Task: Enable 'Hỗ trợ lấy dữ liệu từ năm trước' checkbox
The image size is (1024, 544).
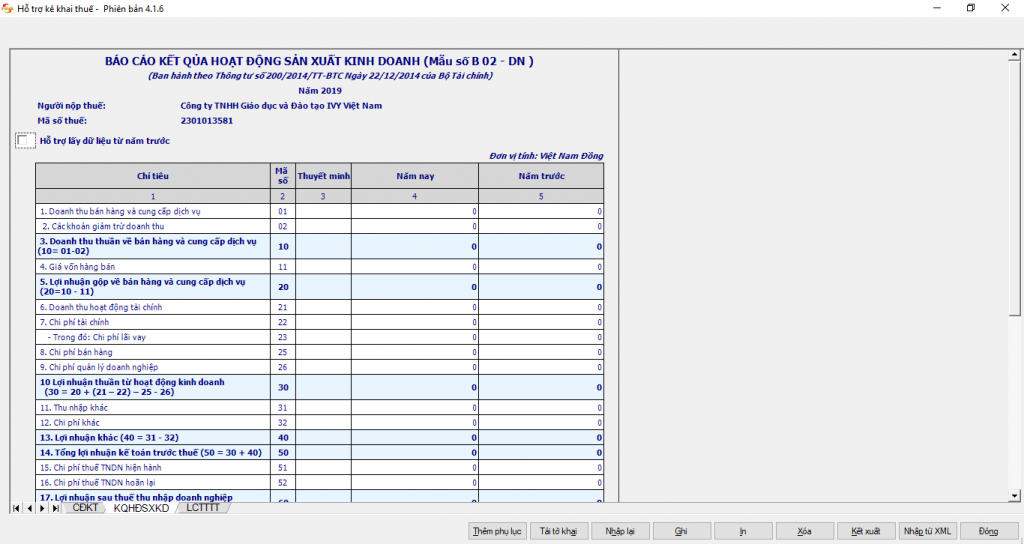Action: click(25, 141)
